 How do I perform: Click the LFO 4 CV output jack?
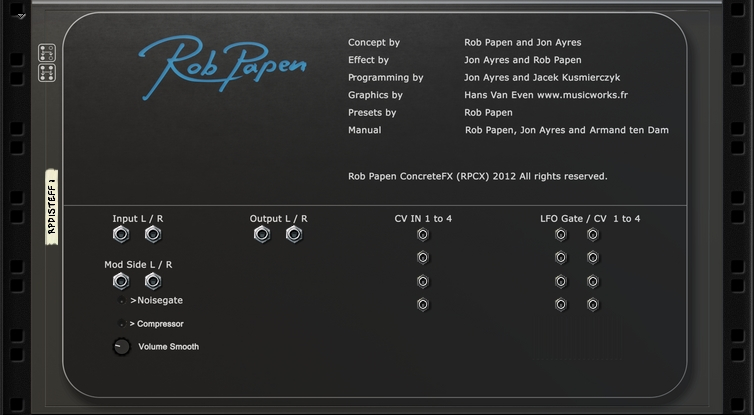click(x=593, y=304)
